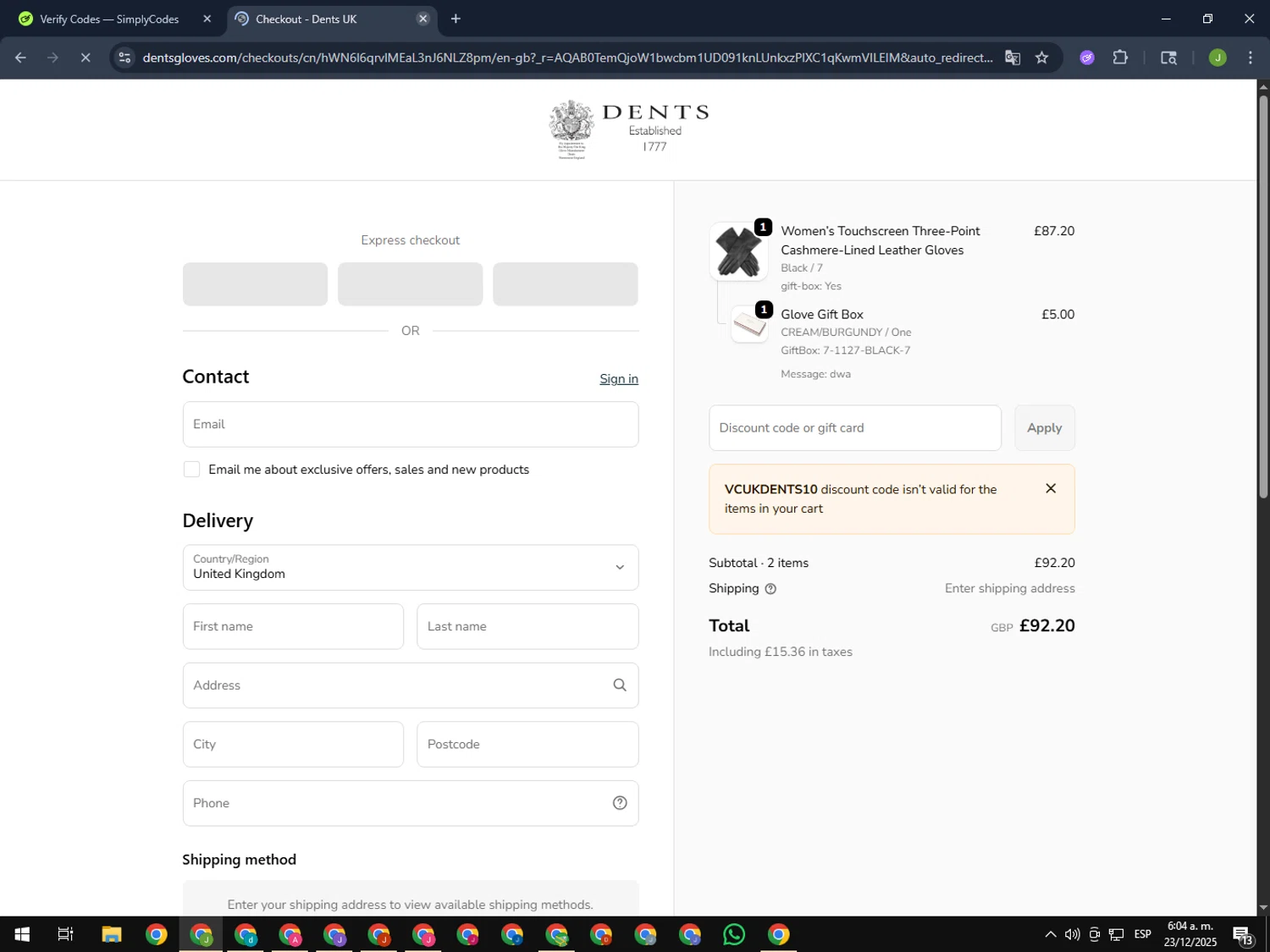Click the Glove Gift Box item name

pos(822,315)
